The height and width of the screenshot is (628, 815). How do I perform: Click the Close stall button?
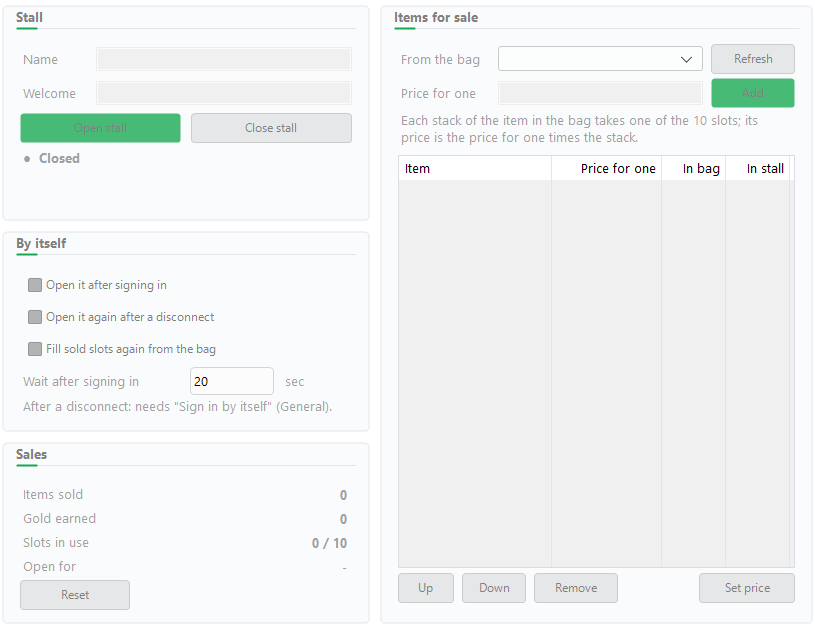[271, 128]
